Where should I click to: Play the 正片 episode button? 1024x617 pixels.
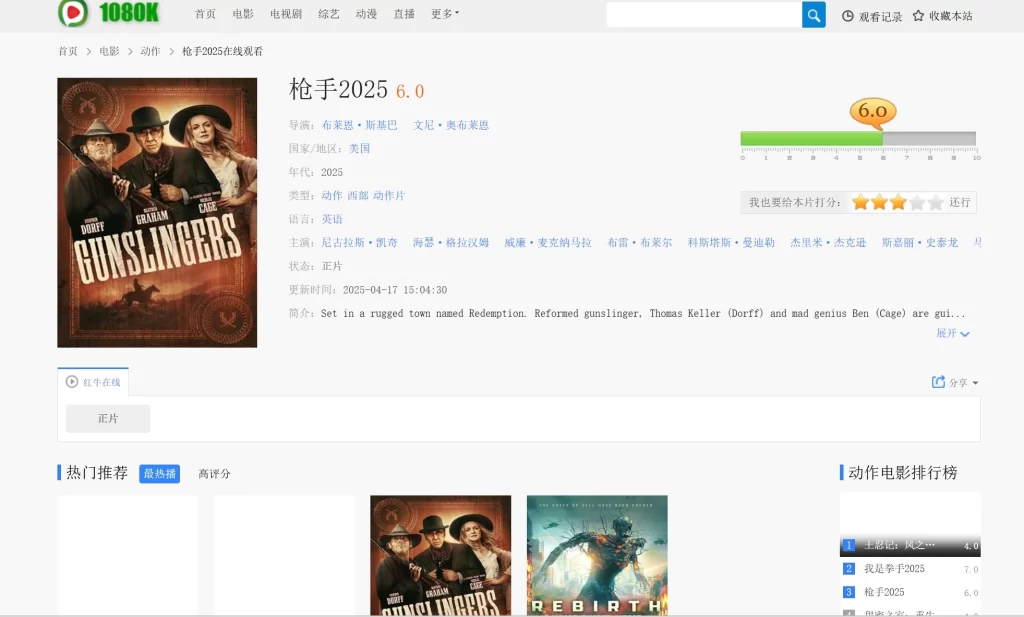(x=108, y=419)
